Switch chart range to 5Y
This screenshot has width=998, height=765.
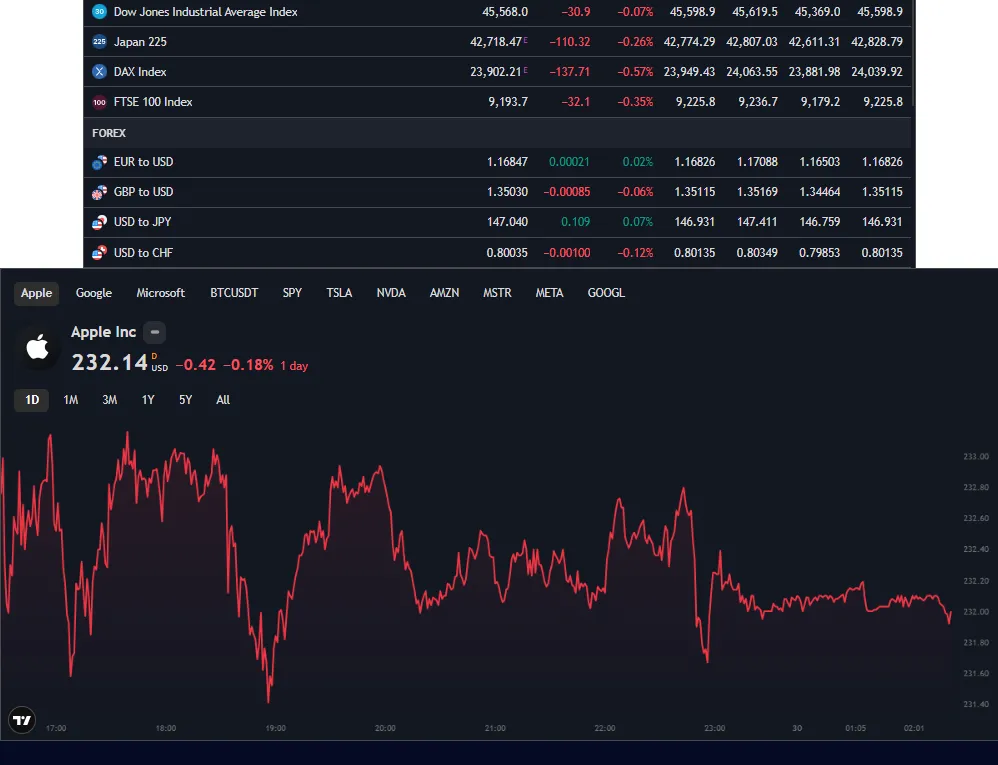186,400
